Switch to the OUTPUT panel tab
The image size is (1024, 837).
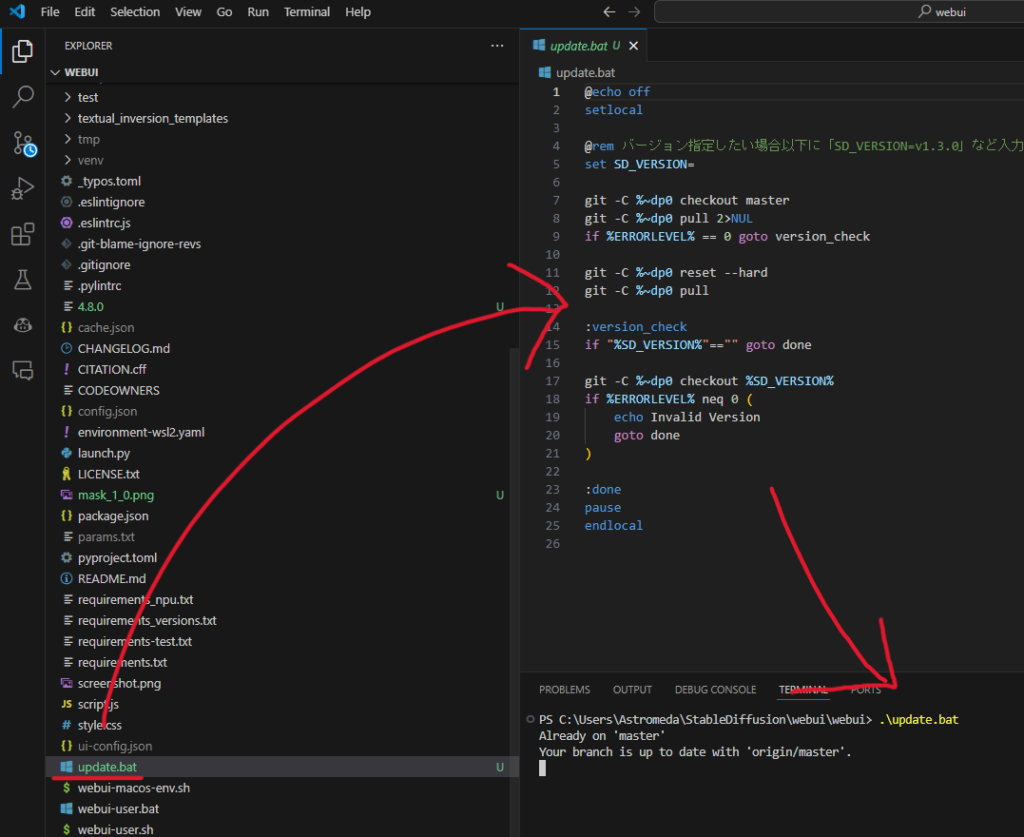pos(632,689)
